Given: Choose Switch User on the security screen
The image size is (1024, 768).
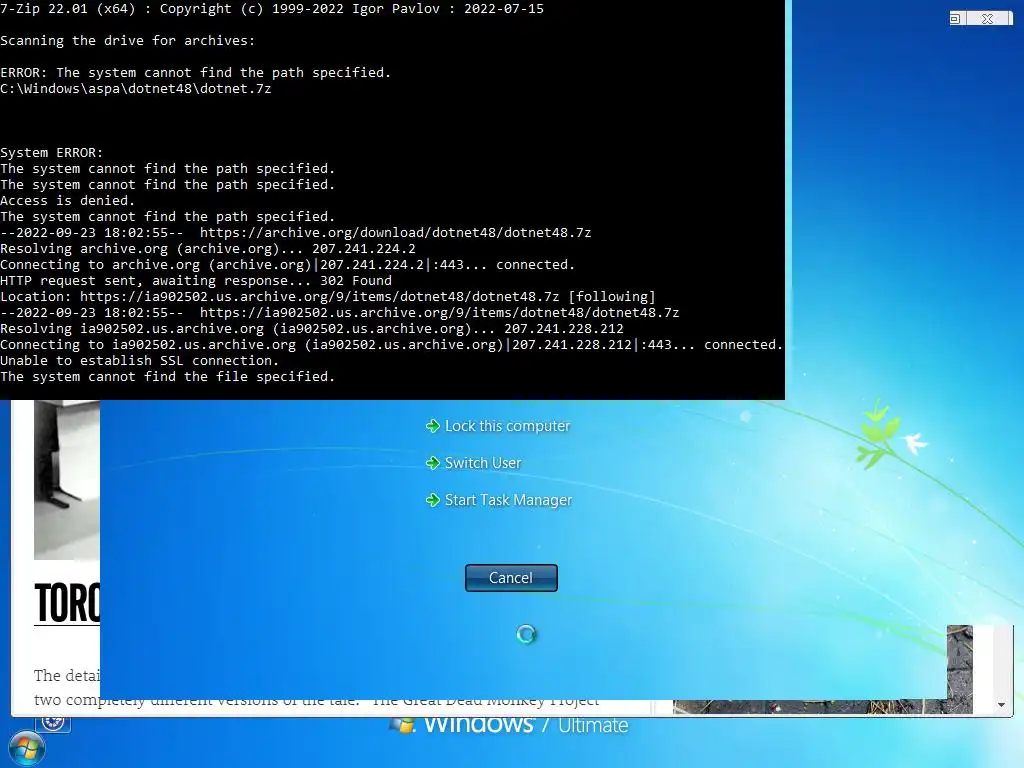Looking at the screenshot, I should [x=473, y=463].
